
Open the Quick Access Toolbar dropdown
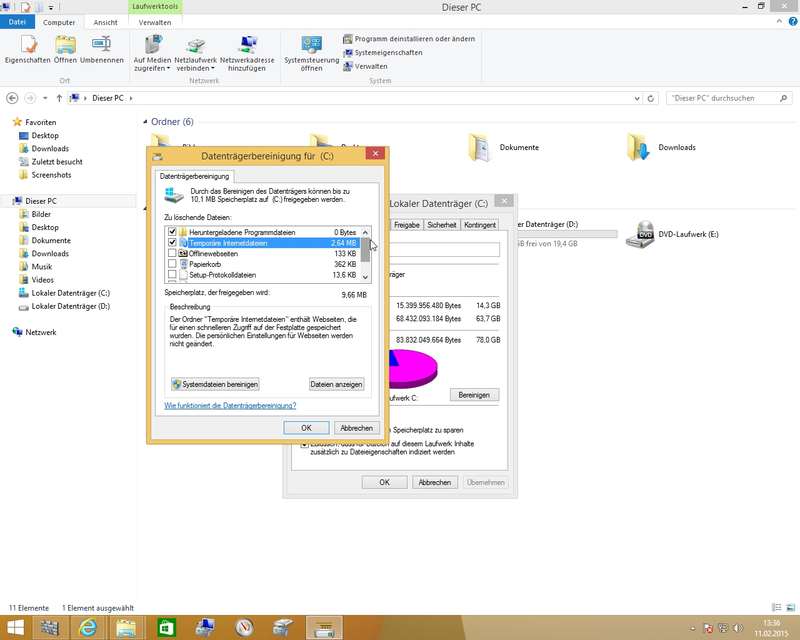[51, 7]
